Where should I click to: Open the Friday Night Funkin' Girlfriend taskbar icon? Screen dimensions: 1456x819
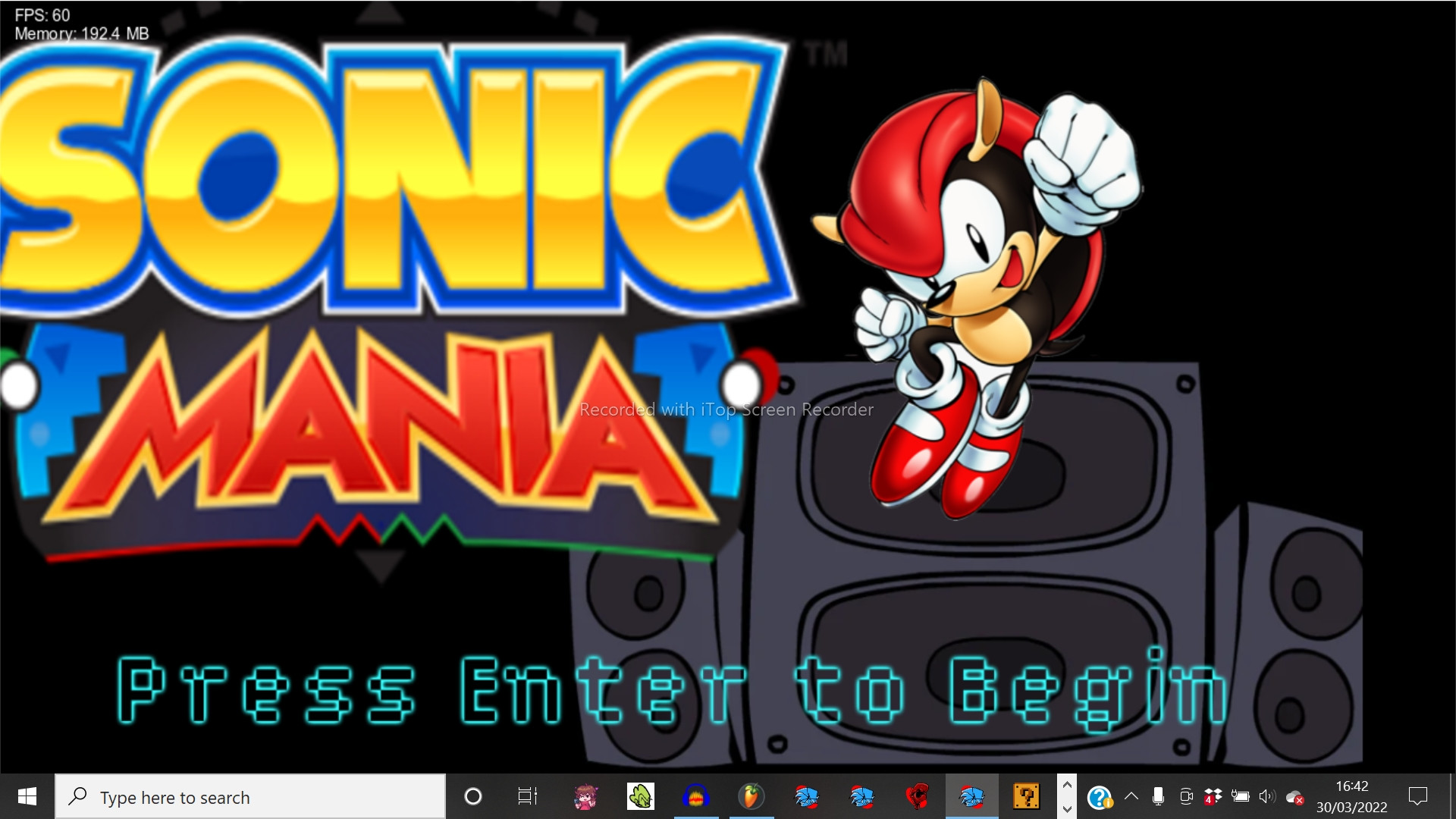click(x=585, y=796)
